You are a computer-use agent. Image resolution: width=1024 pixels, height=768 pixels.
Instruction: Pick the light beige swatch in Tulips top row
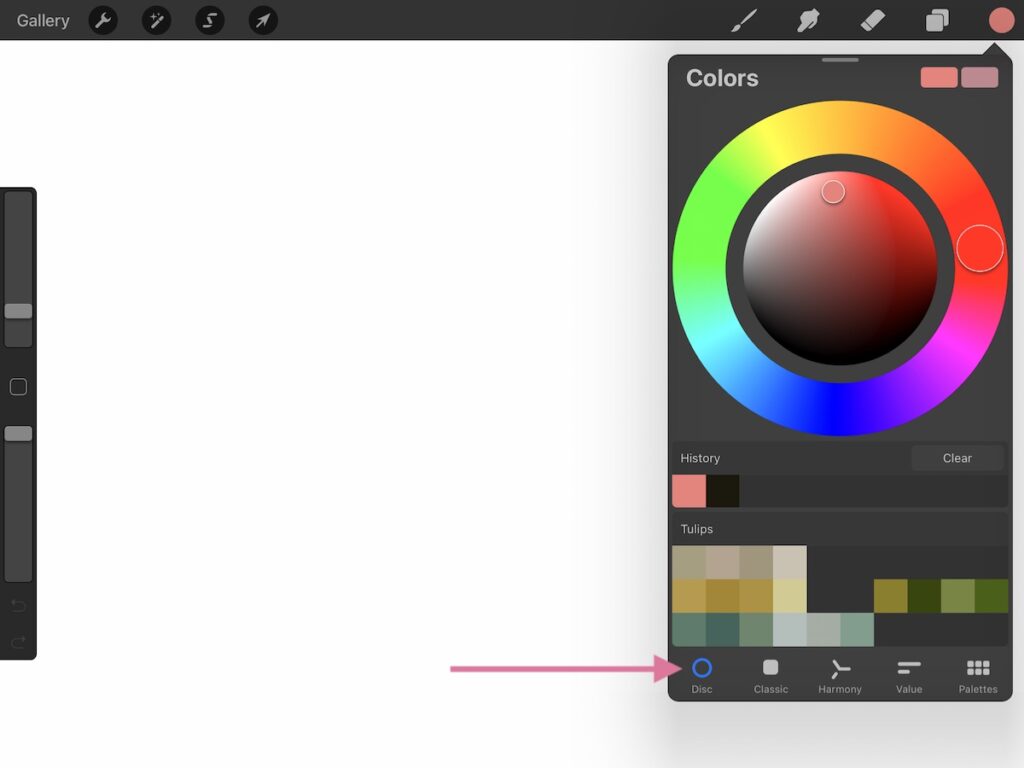pyautogui.click(x=790, y=562)
